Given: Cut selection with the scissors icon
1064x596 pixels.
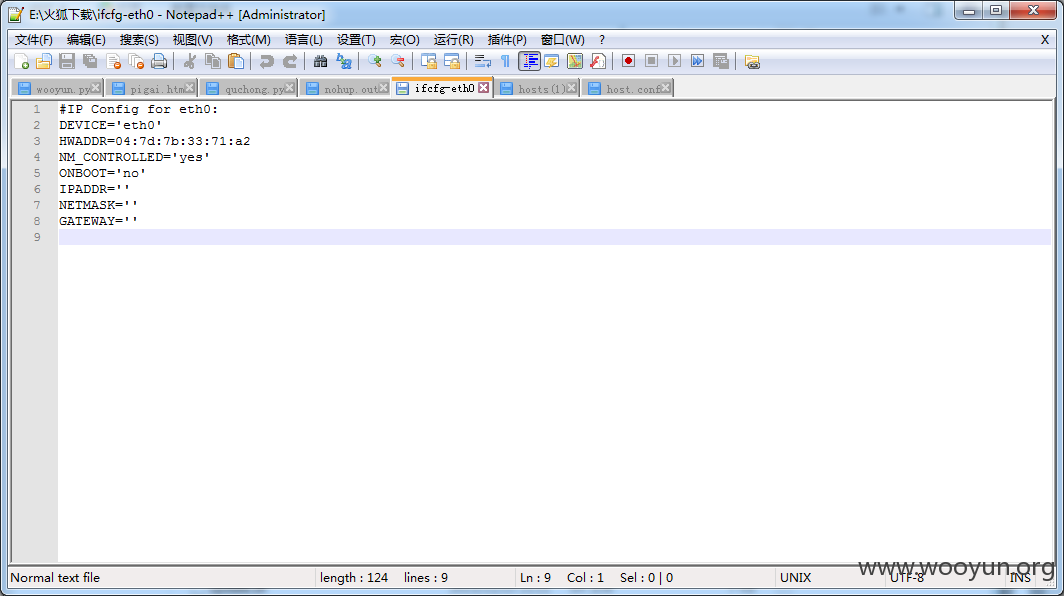Looking at the screenshot, I should [189, 62].
